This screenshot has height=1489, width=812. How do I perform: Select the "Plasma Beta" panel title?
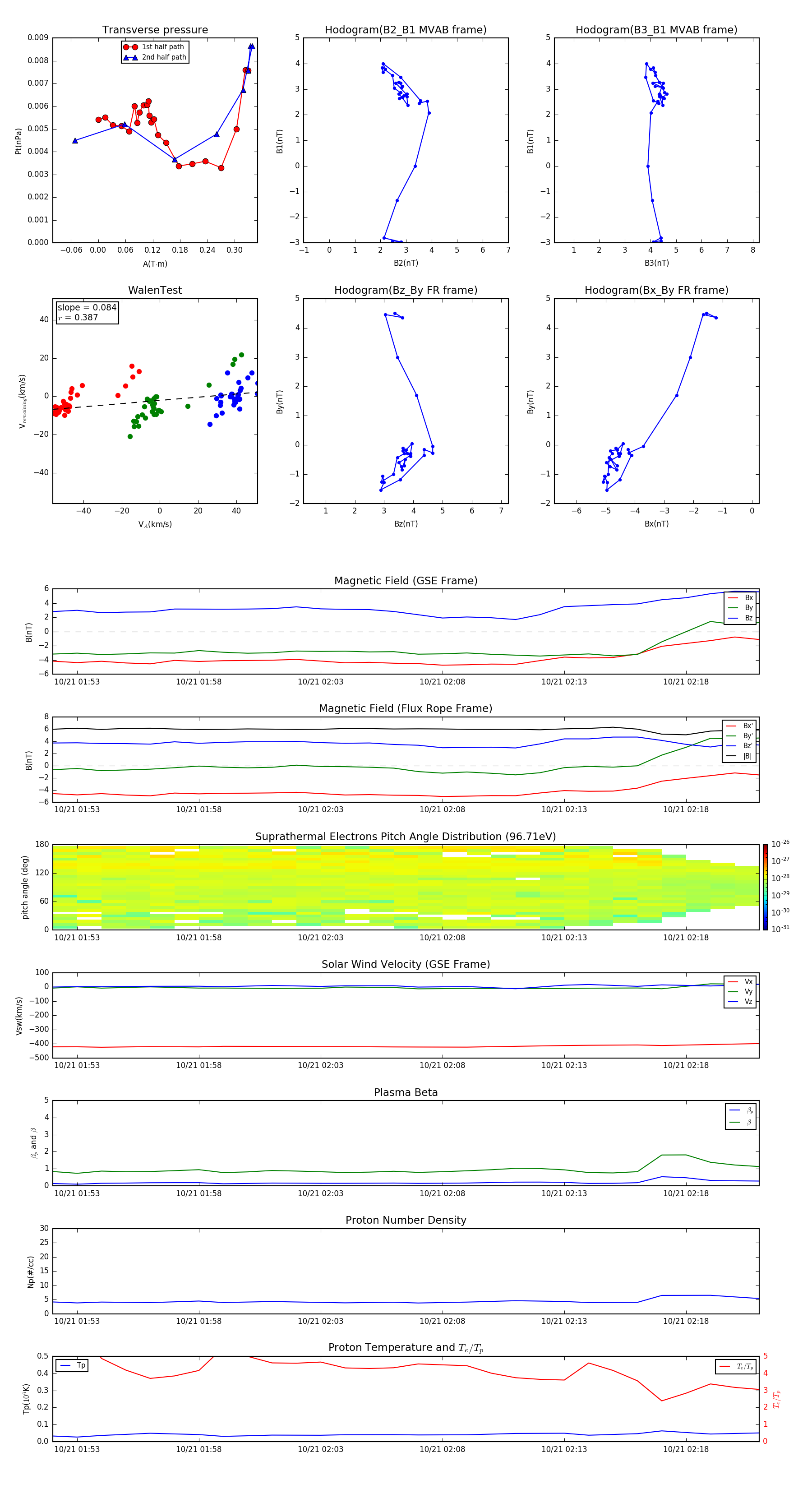(x=406, y=1092)
